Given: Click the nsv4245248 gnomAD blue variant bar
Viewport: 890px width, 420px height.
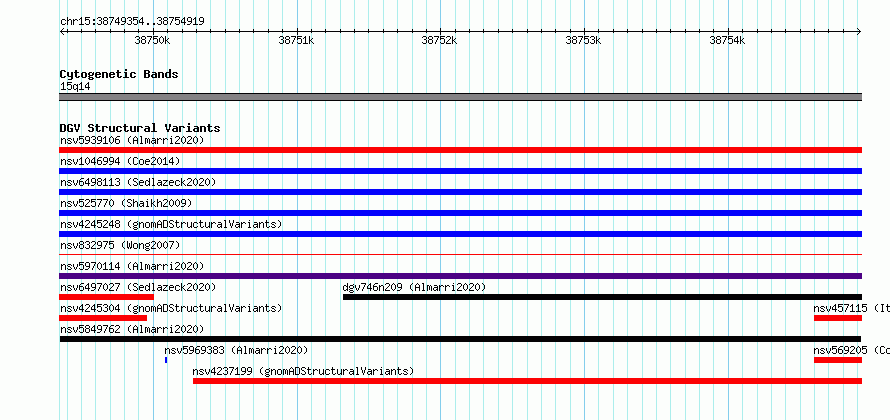Looking at the screenshot, I should (460, 234).
